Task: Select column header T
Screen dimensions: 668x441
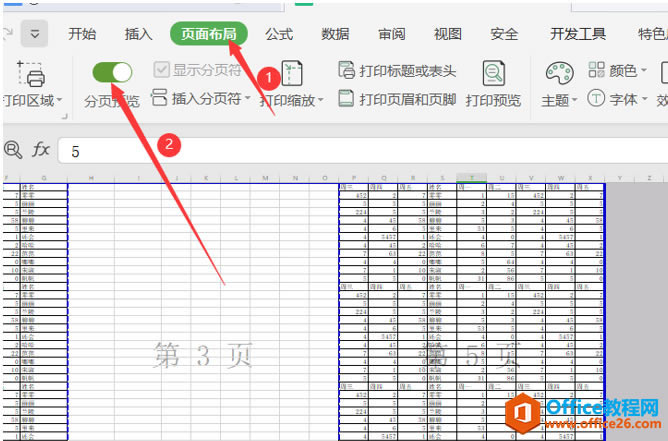Action: (471, 178)
